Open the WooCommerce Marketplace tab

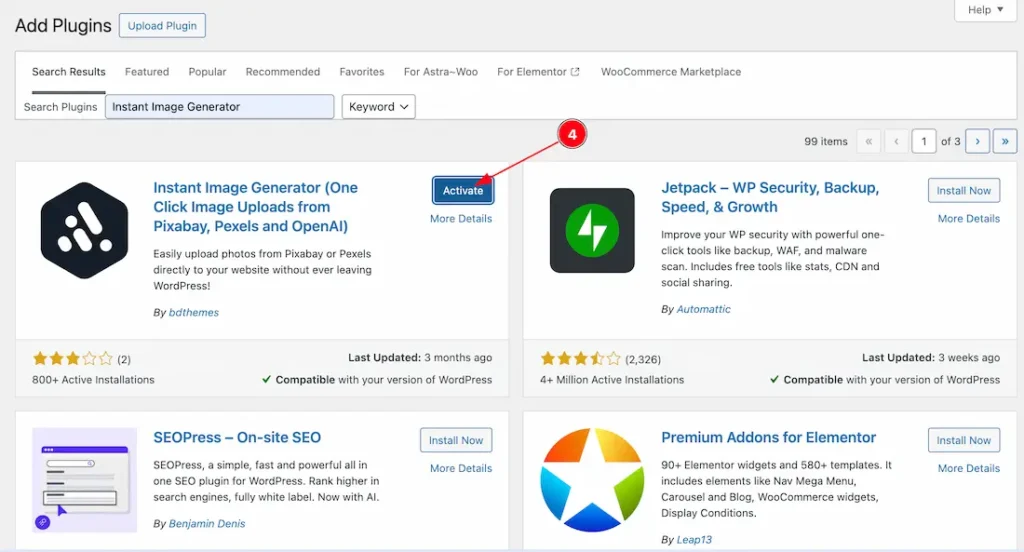[671, 72]
